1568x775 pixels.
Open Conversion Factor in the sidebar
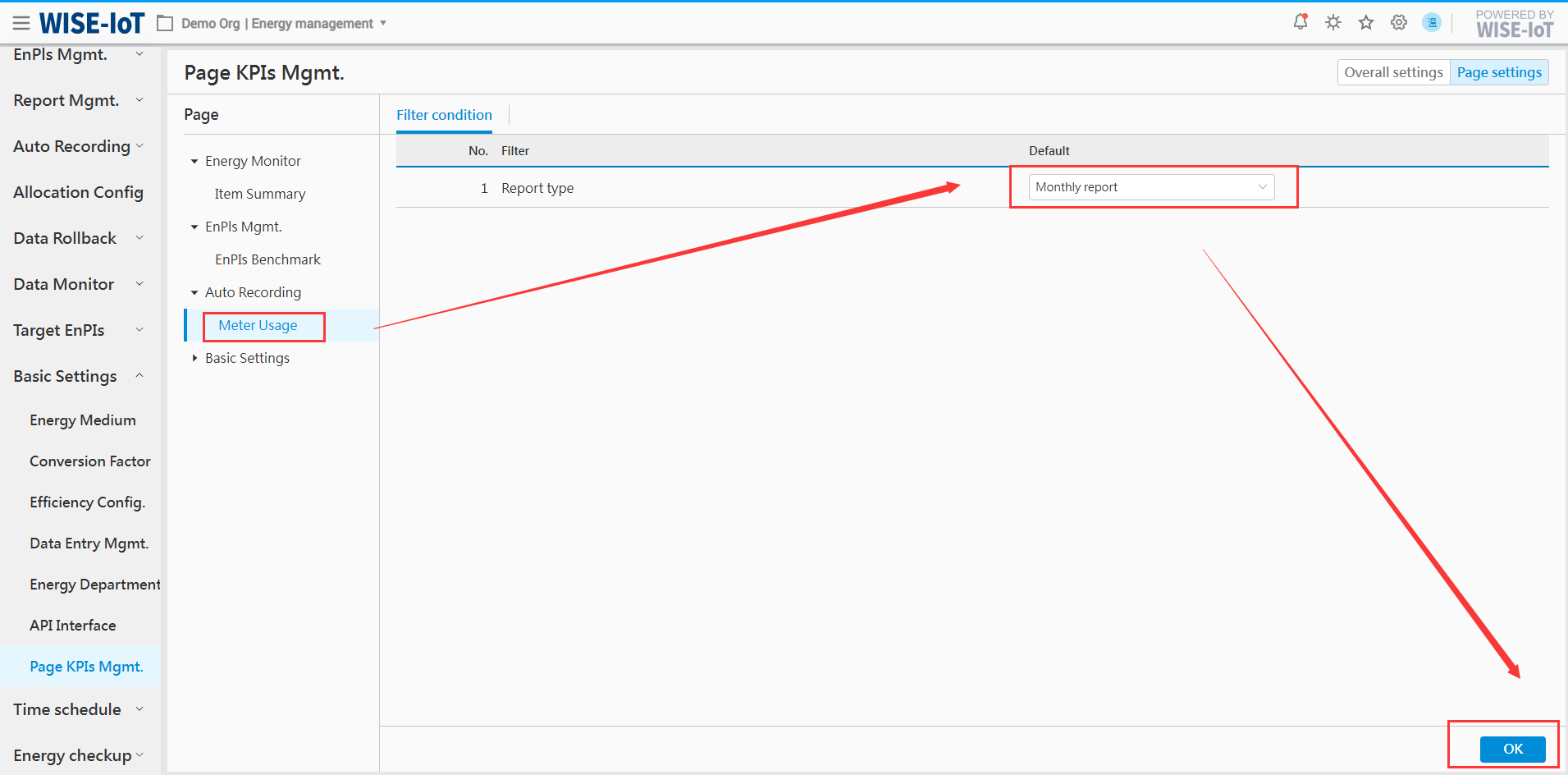click(90, 461)
